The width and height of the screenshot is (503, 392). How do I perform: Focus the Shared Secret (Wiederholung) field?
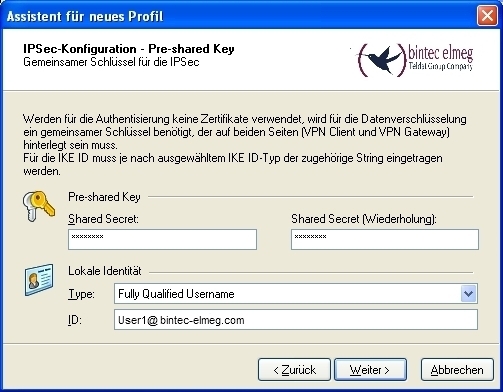coord(385,239)
